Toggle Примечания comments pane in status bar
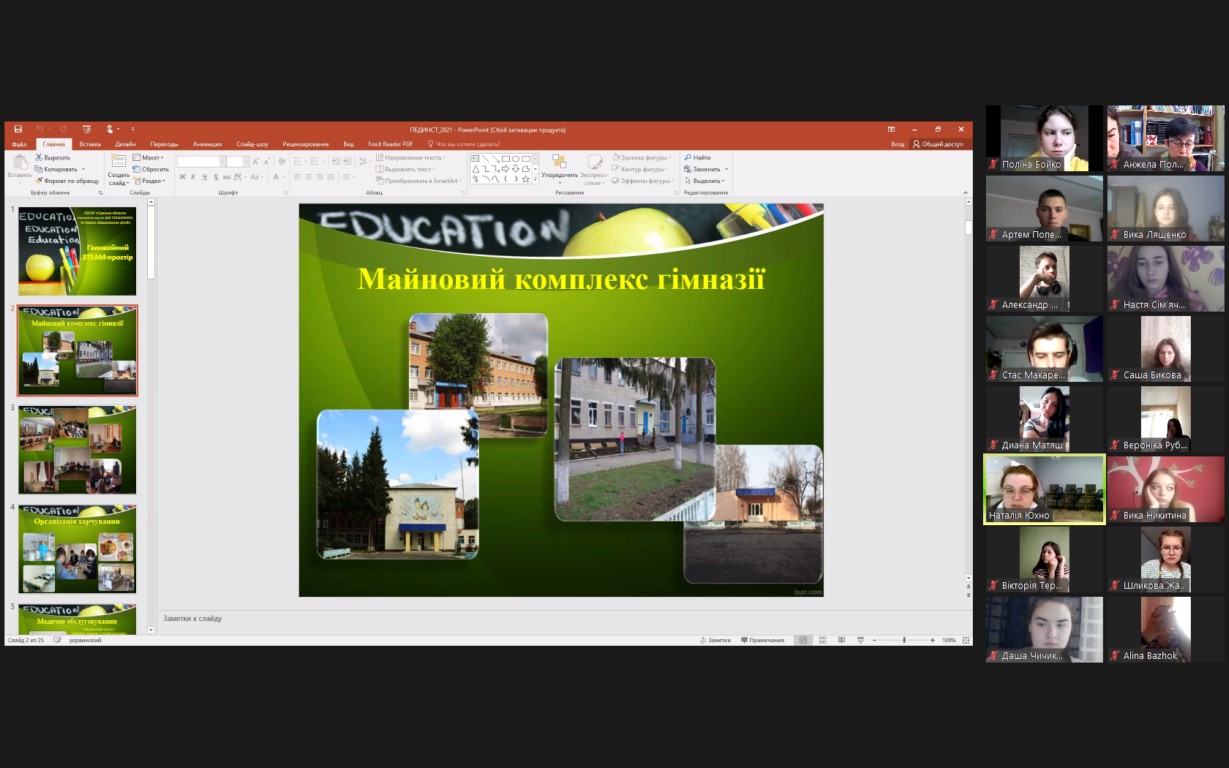Image resolution: width=1229 pixels, height=768 pixels. coord(763,640)
